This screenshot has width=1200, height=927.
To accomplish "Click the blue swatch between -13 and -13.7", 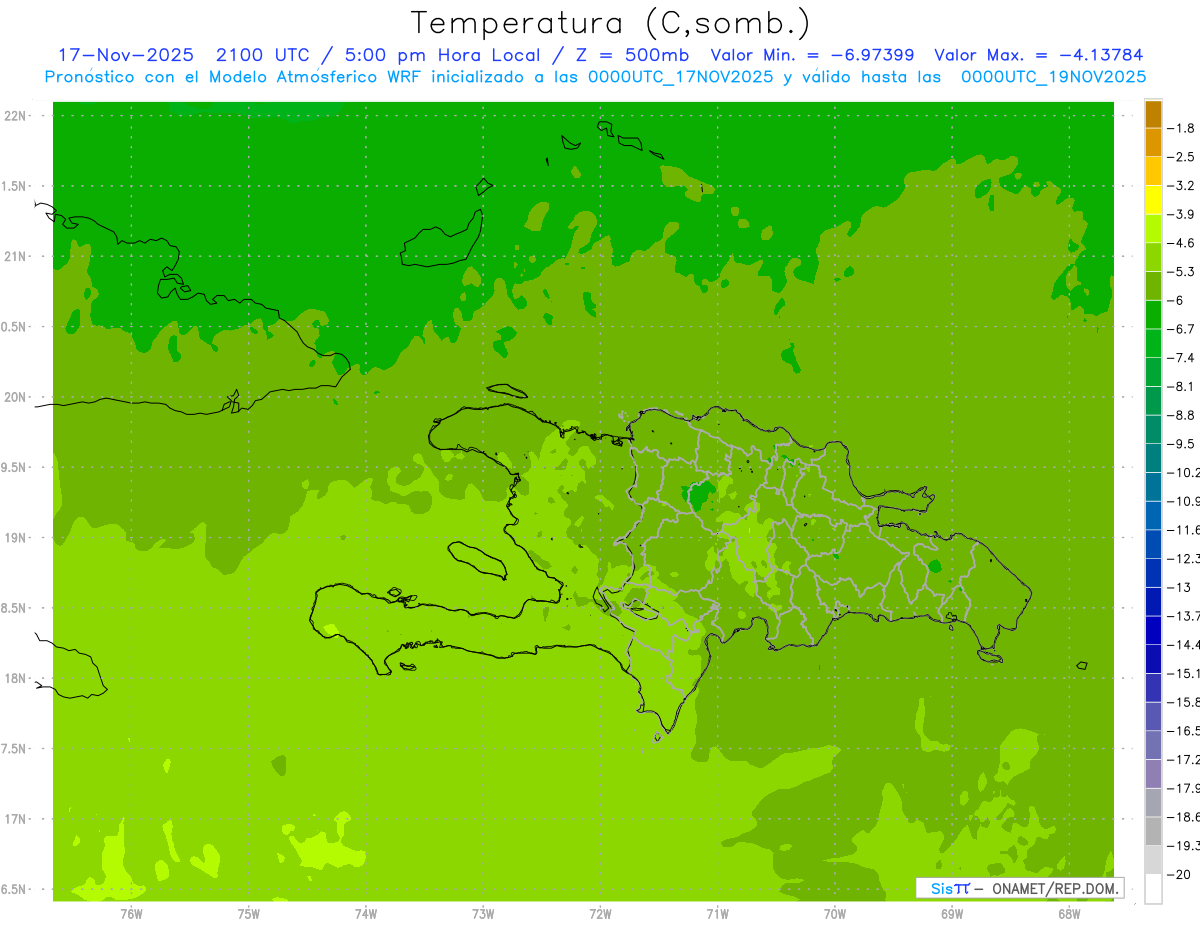I will pyautogui.click(x=1153, y=602).
